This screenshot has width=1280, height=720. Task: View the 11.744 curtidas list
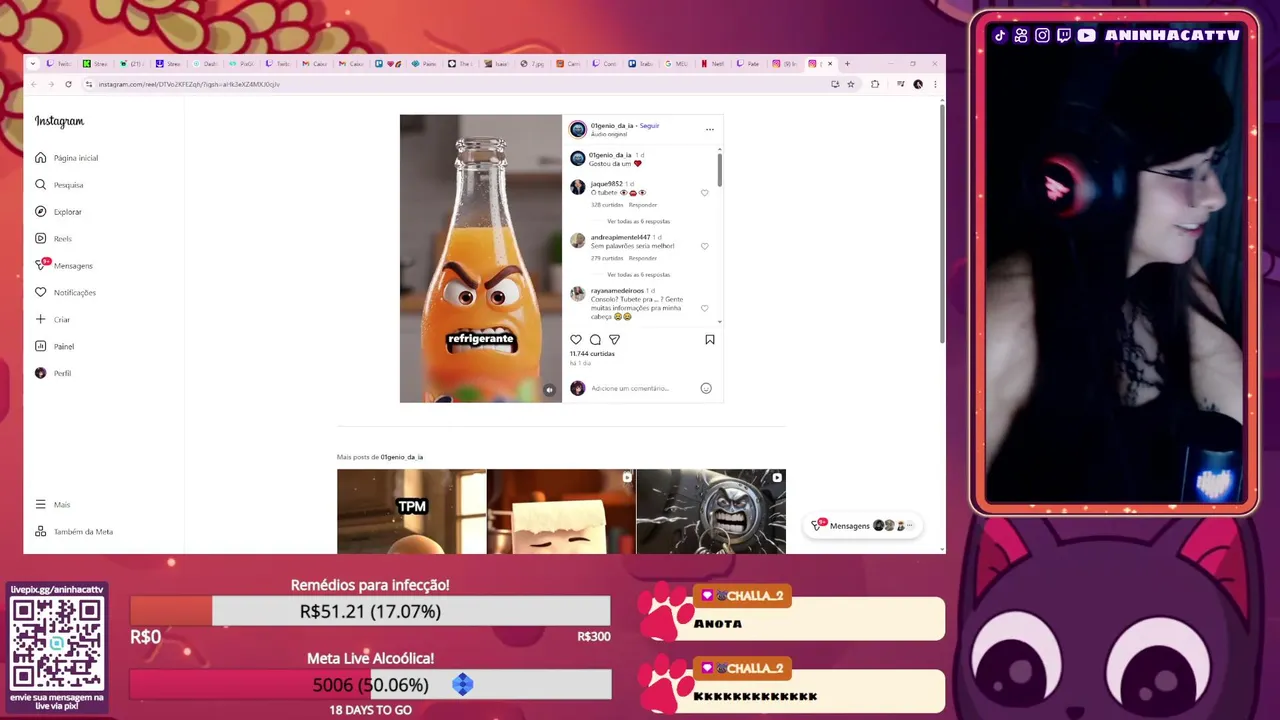(592, 354)
